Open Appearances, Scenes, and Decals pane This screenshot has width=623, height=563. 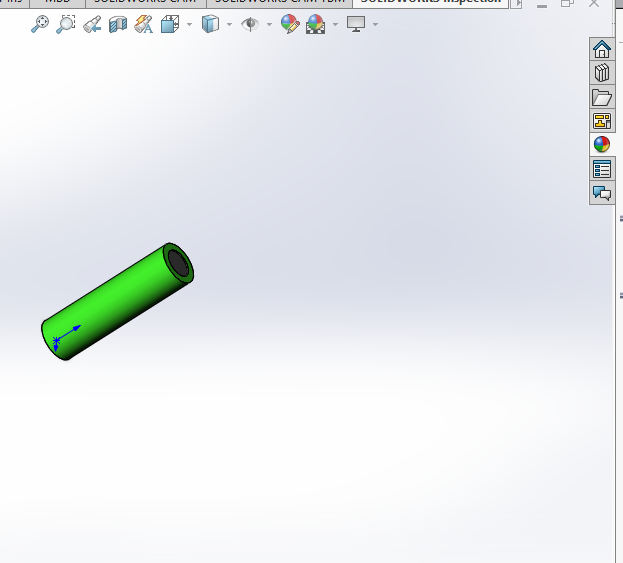[602, 145]
